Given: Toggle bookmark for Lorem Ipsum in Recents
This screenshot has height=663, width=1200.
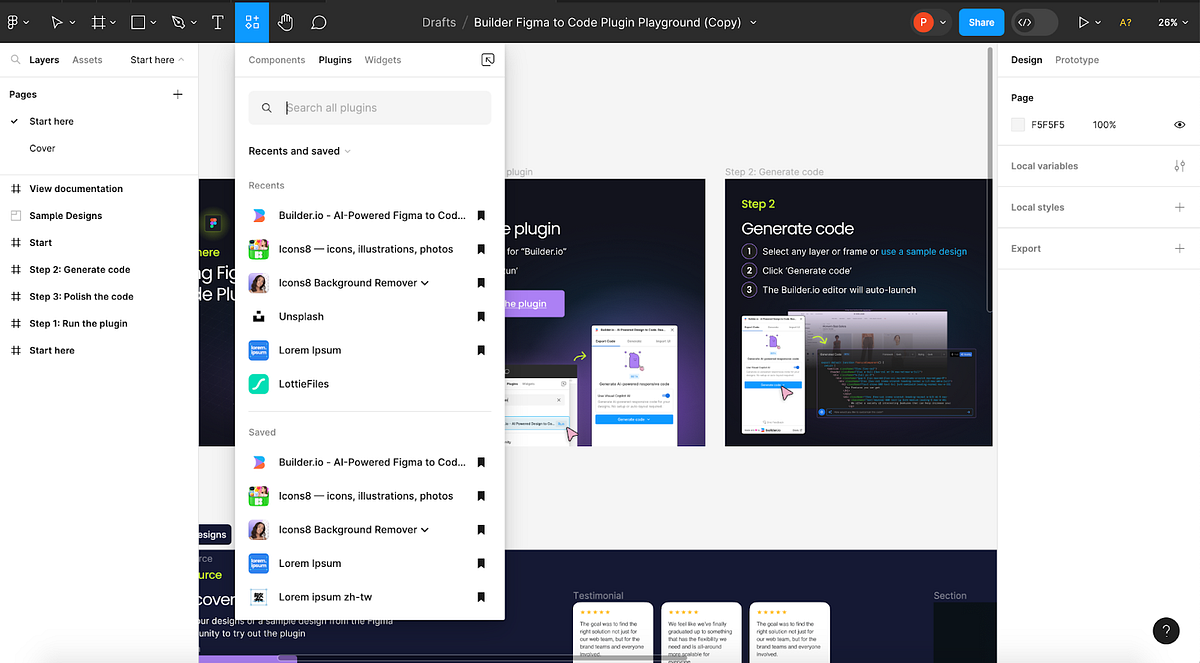Looking at the screenshot, I should click(481, 350).
